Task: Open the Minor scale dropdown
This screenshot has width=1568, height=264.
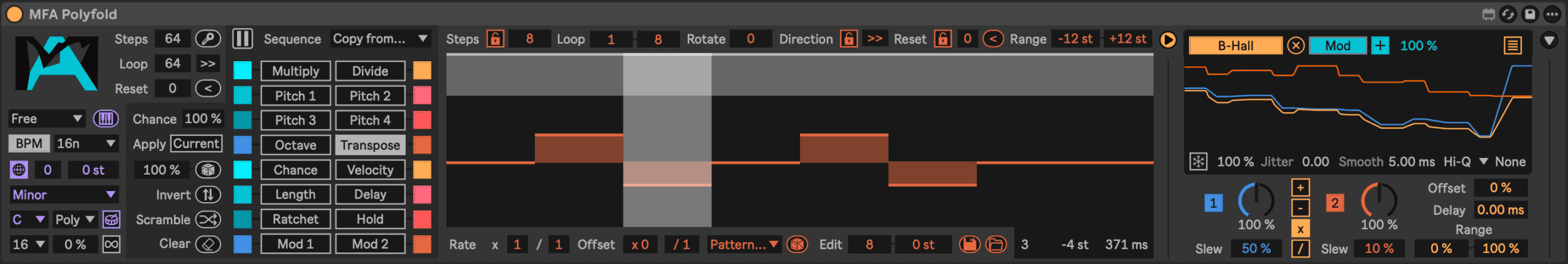Action: (x=64, y=195)
